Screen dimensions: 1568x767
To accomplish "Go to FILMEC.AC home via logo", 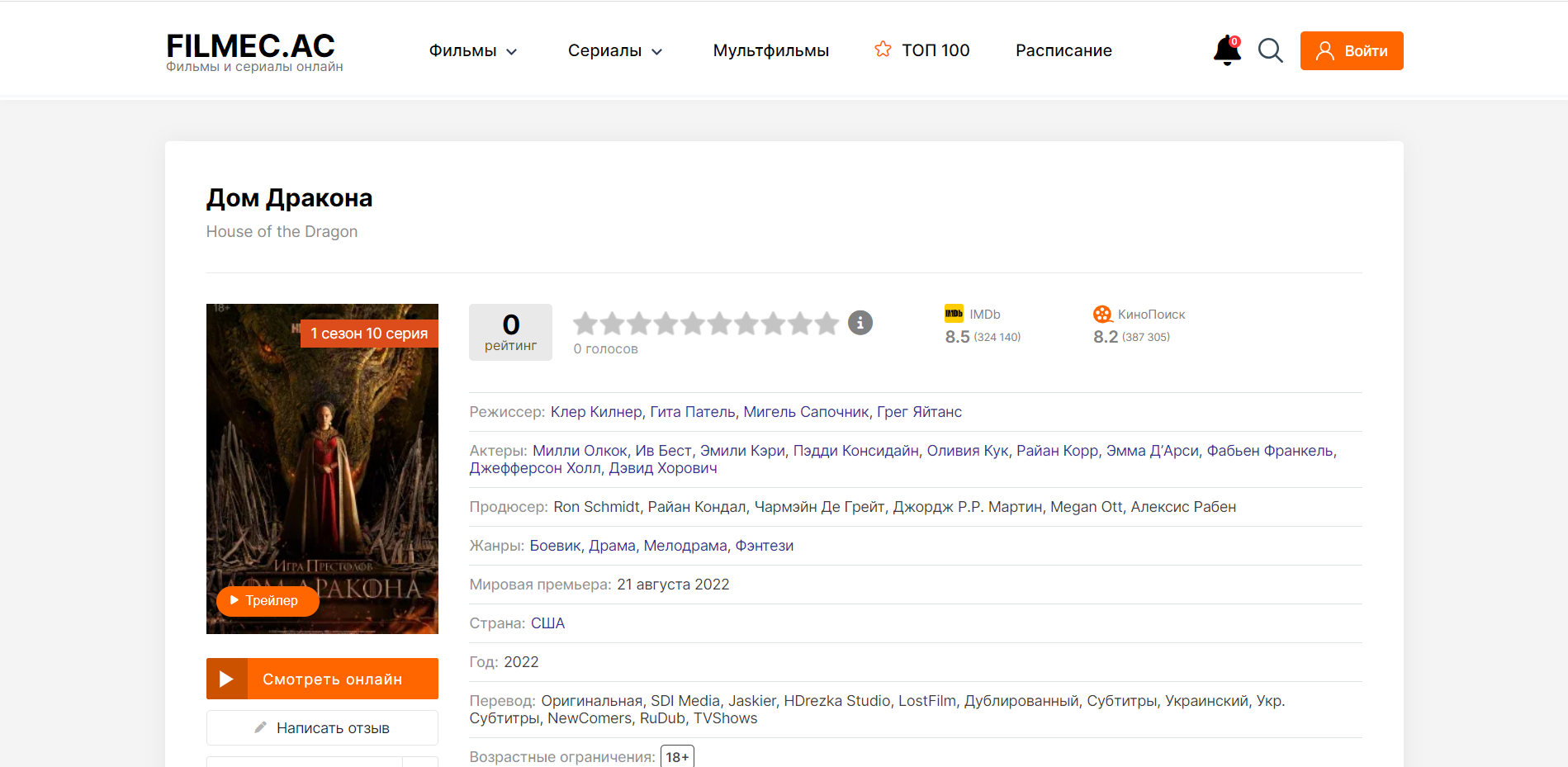I will [254, 52].
